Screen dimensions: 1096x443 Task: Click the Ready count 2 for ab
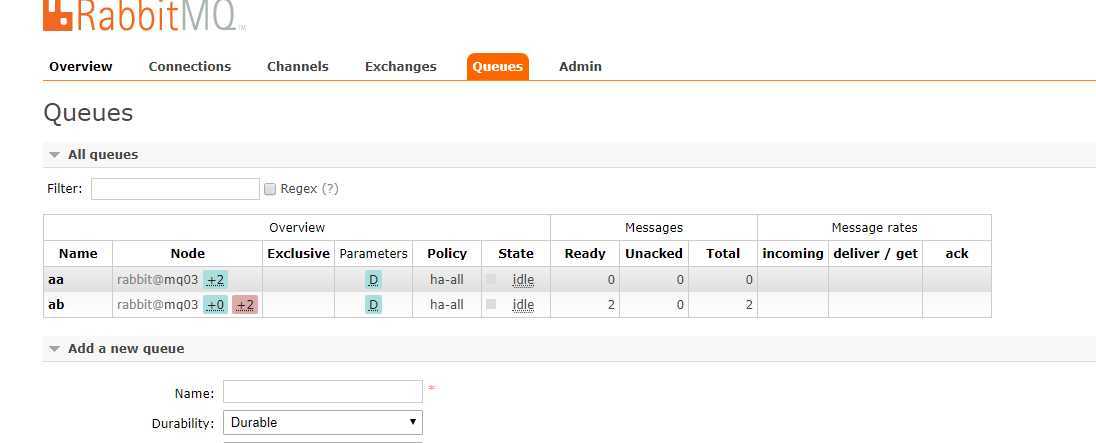pos(611,305)
